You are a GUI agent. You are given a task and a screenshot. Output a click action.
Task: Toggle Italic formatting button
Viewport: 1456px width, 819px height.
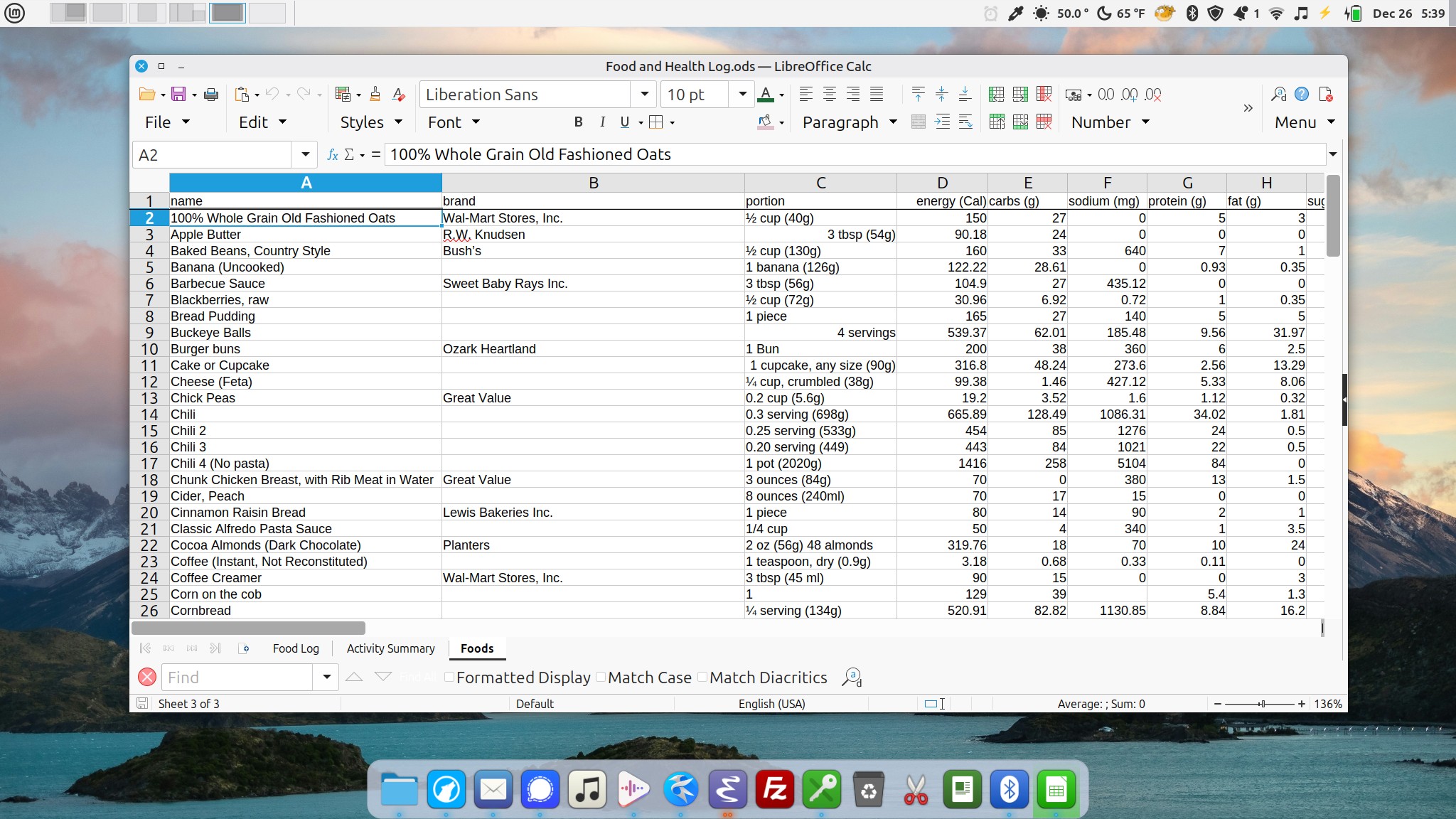(602, 122)
